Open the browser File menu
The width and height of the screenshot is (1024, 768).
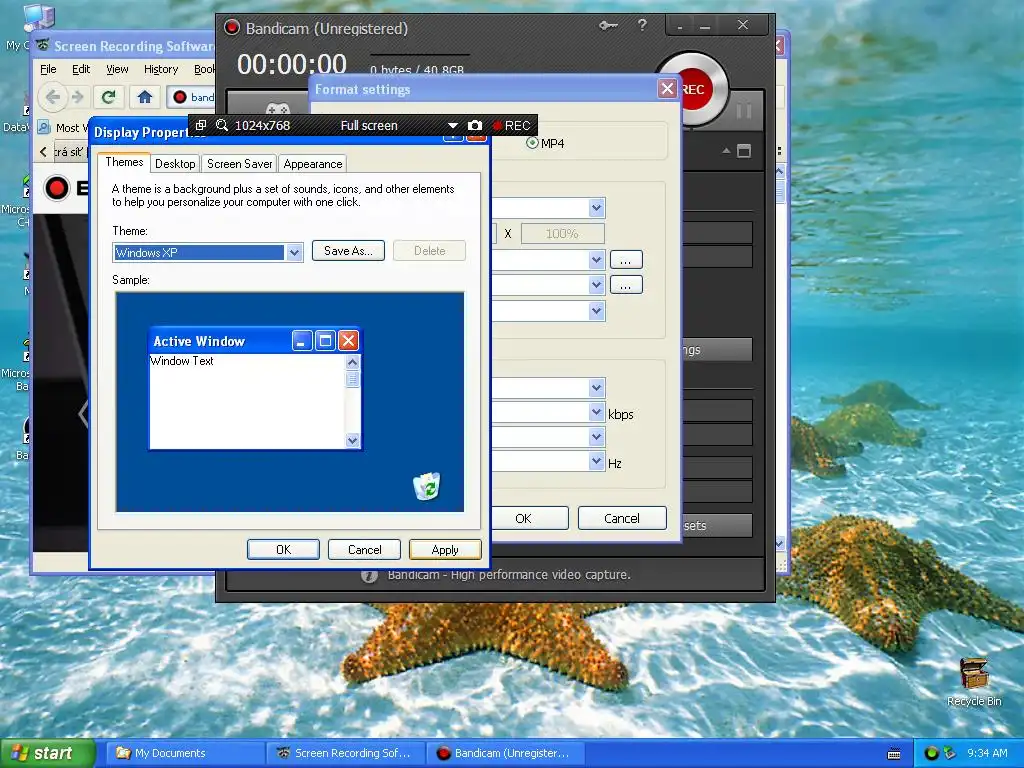point(48,69)
